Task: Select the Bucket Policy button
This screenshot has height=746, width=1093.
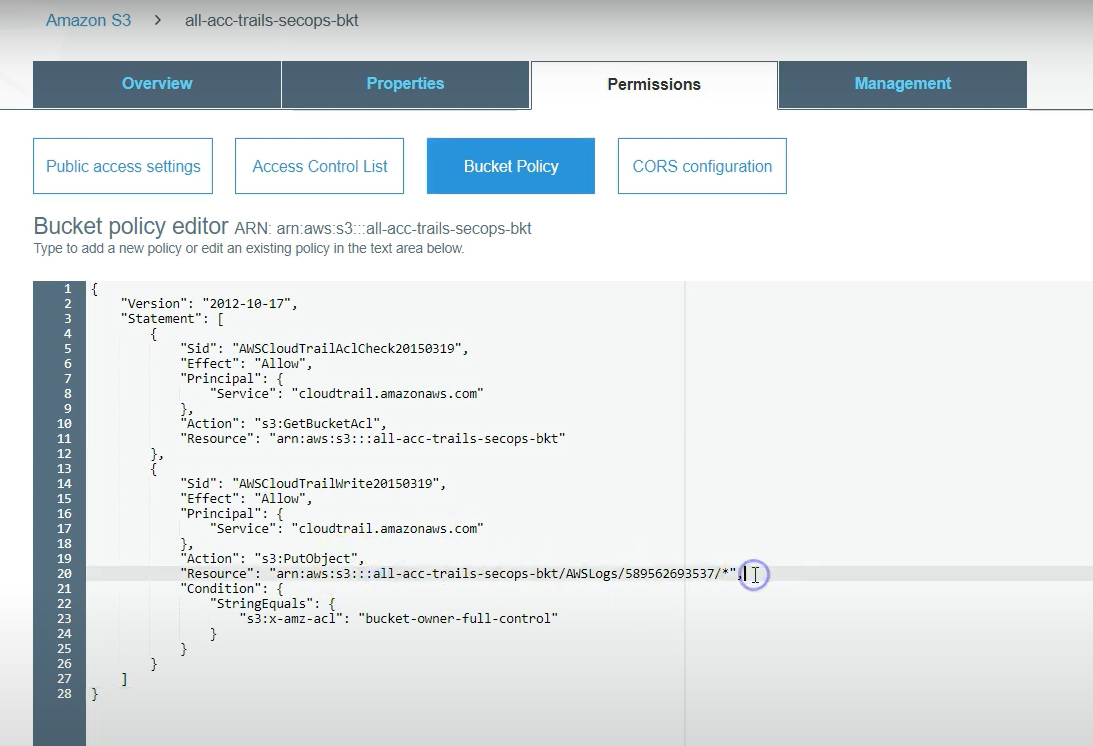Action: click(511, 166)
